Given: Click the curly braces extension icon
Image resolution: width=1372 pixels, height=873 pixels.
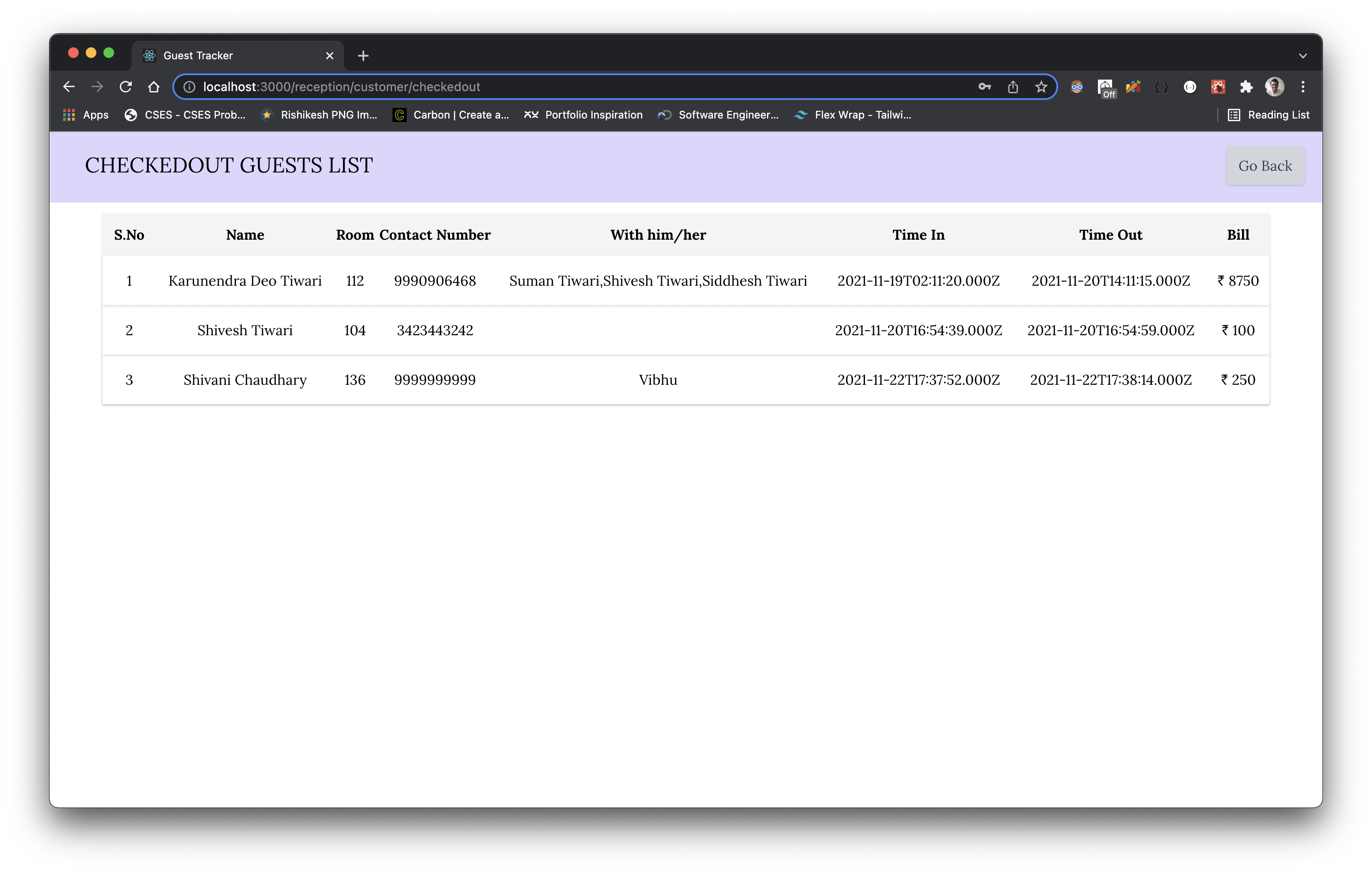Looking at the screenshot, I should (1161, 87).
